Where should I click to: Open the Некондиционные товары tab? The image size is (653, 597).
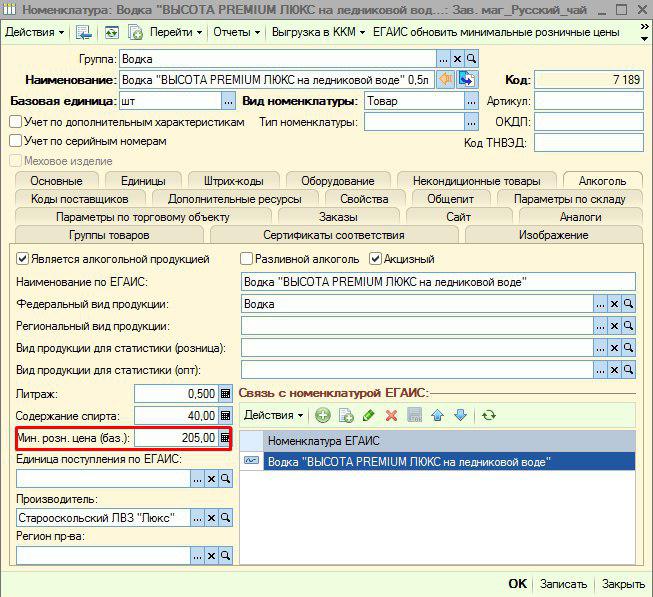pos(477,181)
